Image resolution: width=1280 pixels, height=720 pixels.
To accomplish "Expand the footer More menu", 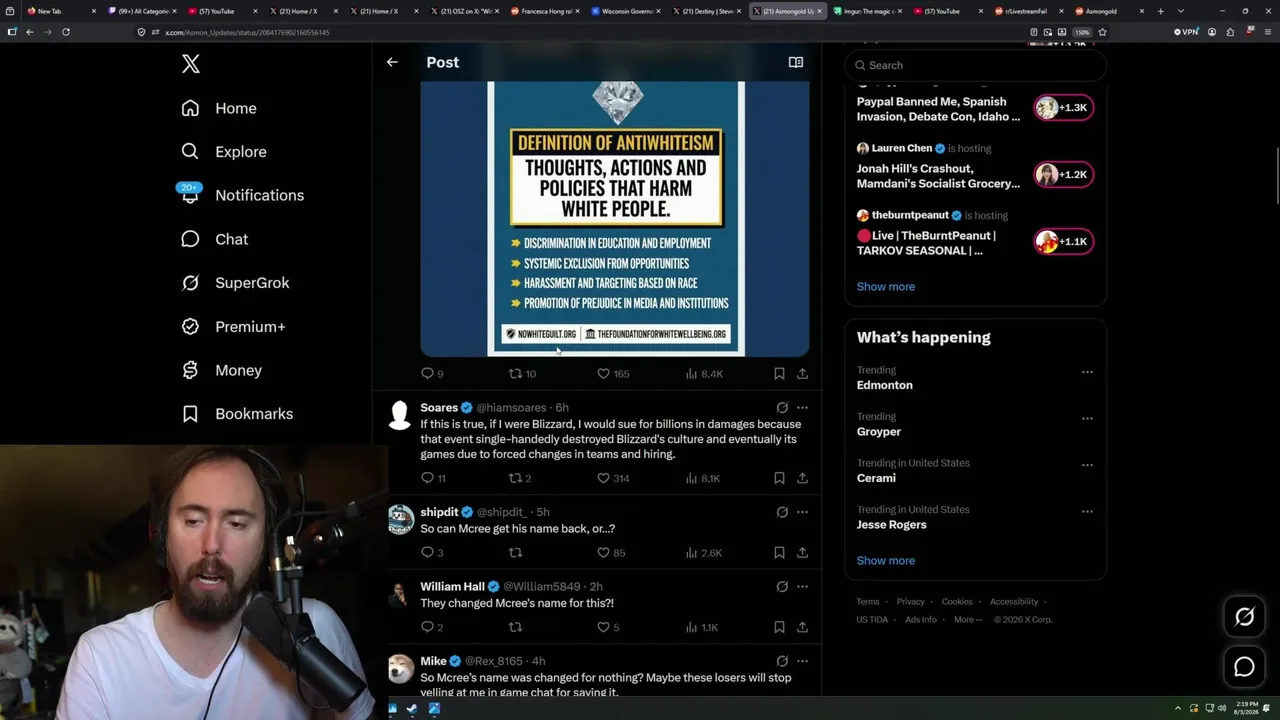I will tap(968, 620).
